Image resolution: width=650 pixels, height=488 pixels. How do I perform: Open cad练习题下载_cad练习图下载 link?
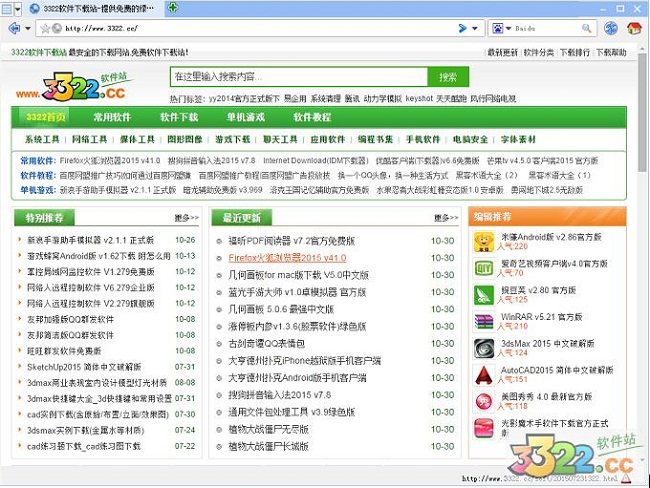84,447
